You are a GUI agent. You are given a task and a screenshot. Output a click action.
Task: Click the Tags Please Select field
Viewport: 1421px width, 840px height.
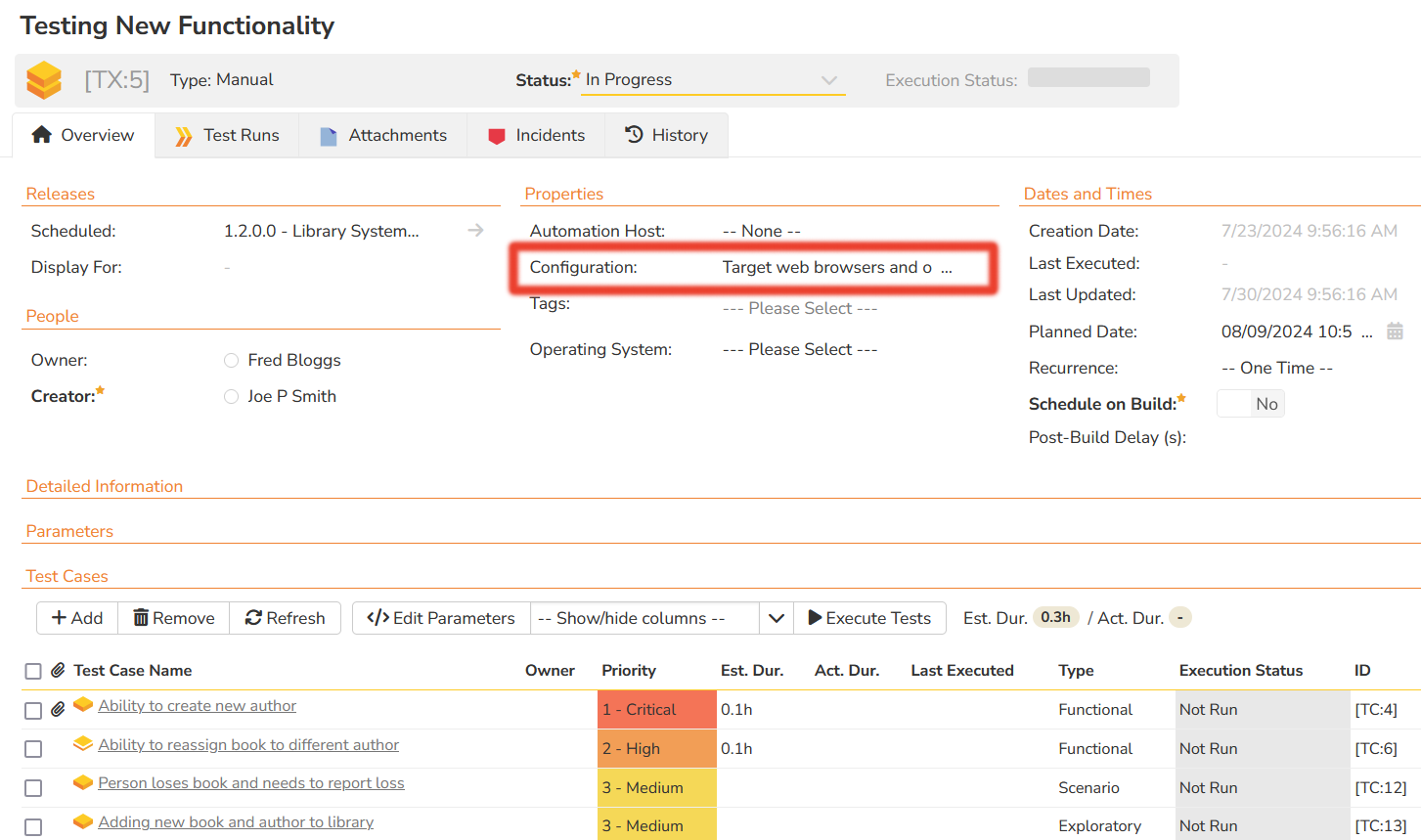pyautogui.click(x=799, y=308)
